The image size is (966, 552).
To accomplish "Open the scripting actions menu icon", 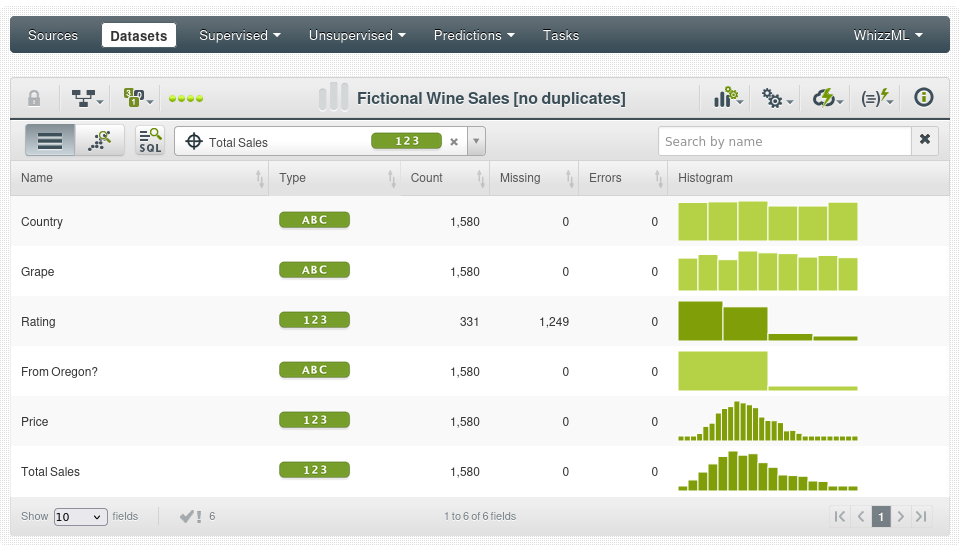I will tap(876, 98).
